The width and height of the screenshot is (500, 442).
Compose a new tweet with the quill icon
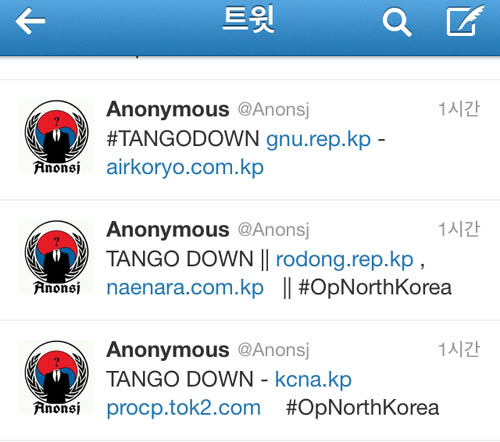tap(465, 20)
